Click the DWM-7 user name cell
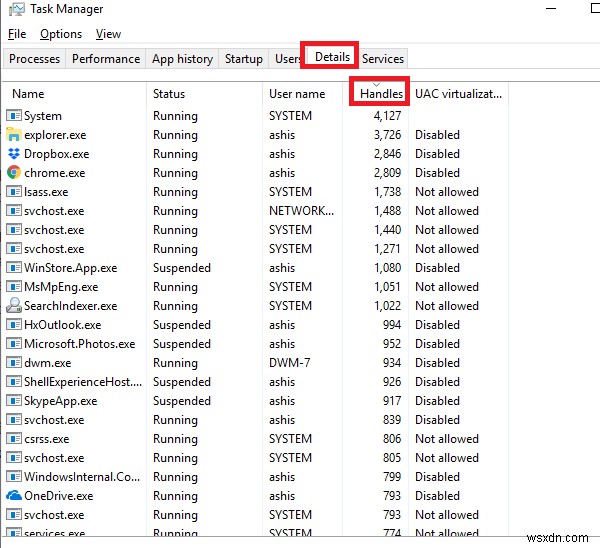 click(290, 362)
